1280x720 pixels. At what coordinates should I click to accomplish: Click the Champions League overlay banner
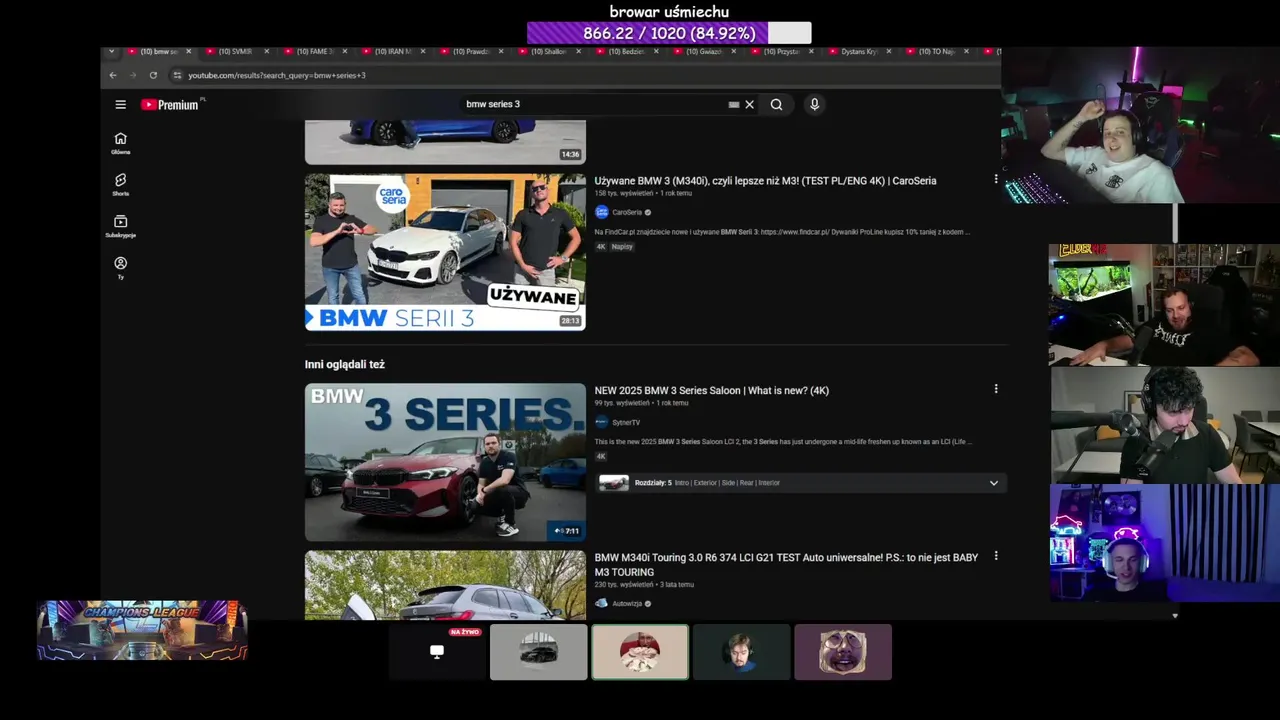(x=142, y=630)
